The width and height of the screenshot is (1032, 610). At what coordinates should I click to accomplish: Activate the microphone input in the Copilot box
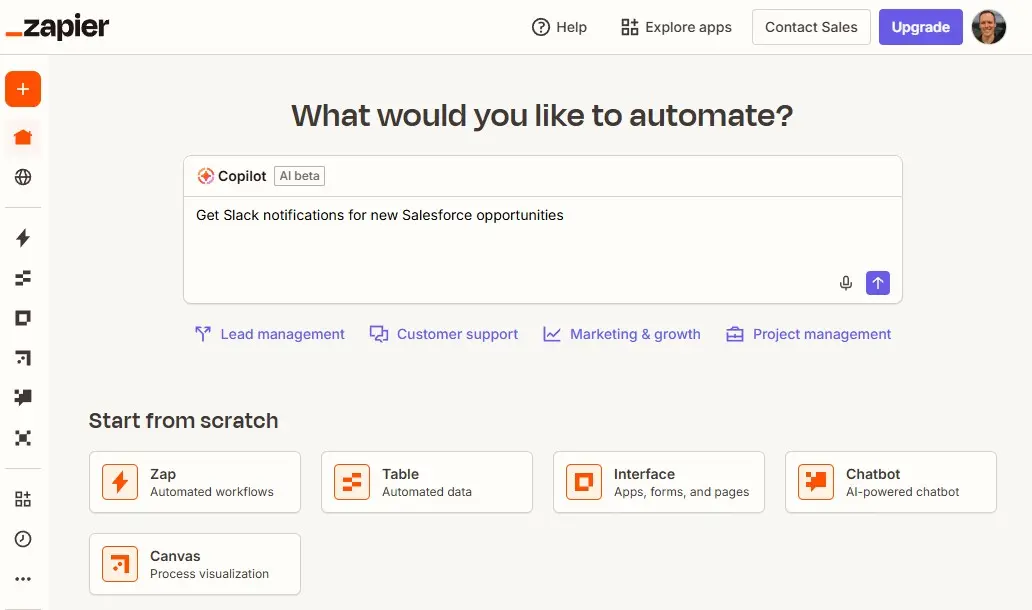[x=845, y=283]
